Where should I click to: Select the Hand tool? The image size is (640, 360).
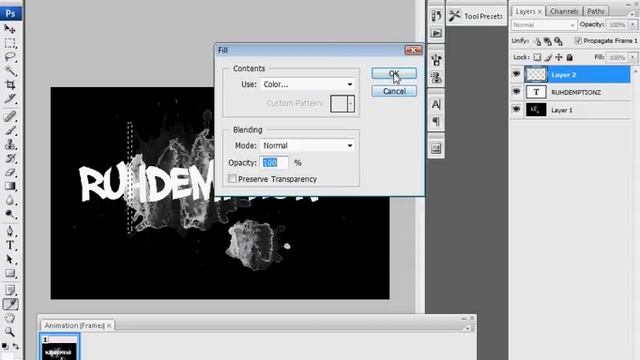pyautogui.click(x=10, y=318)
